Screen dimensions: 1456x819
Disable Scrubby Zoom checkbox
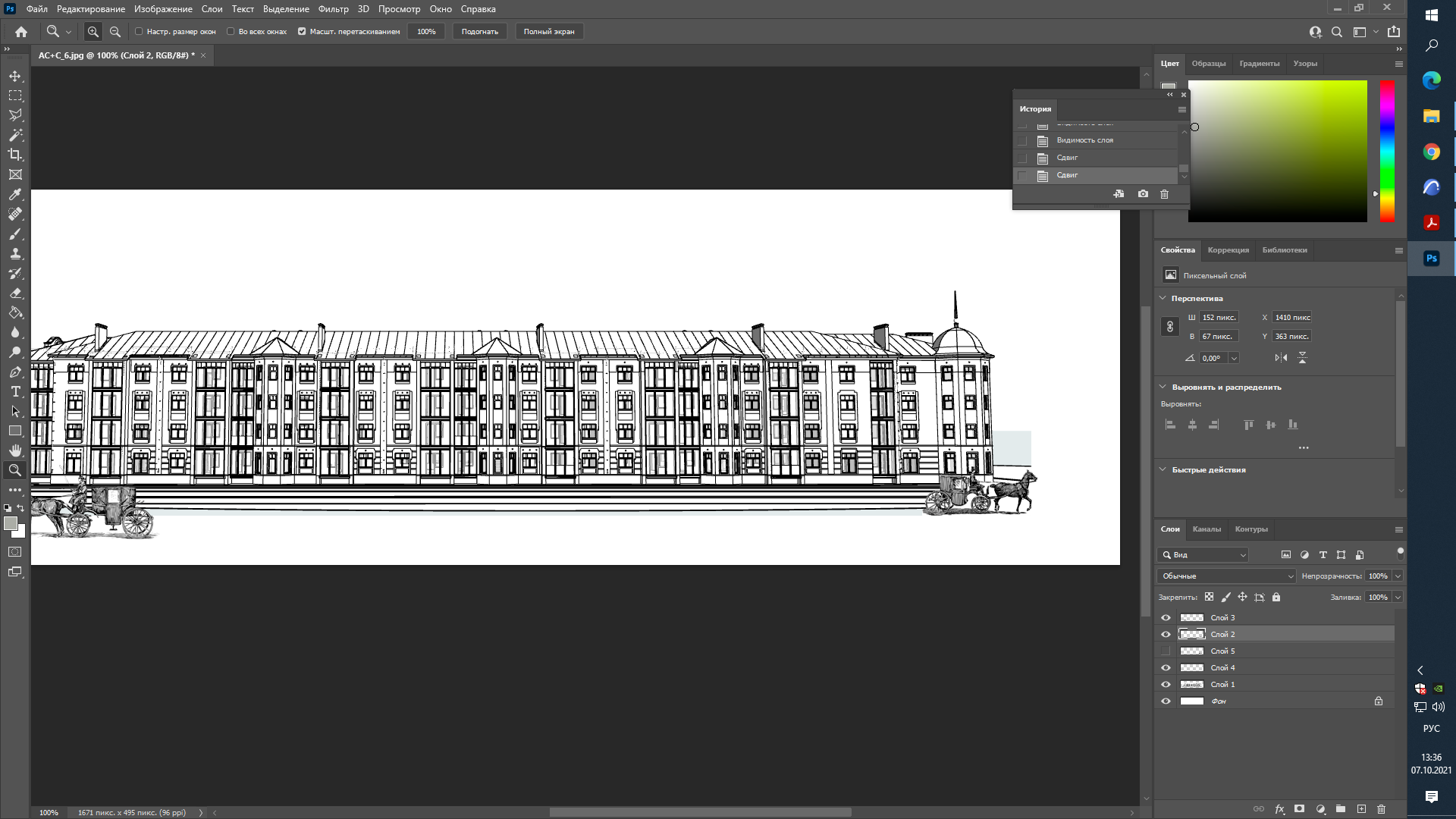[302, 32]
